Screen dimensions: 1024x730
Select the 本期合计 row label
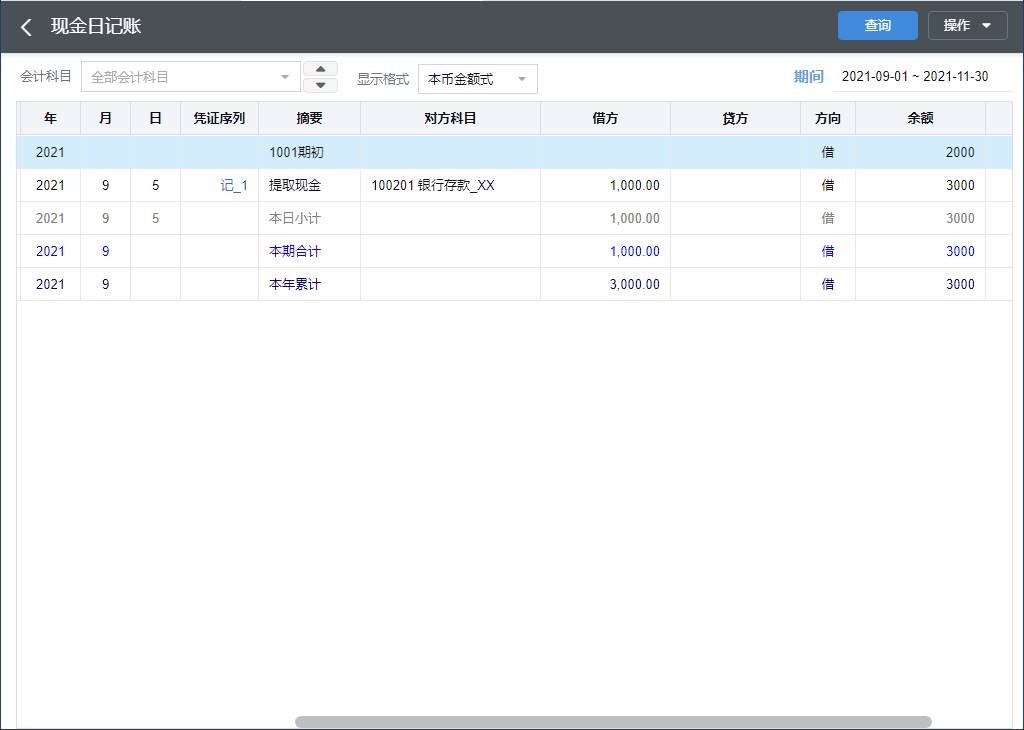[295, 251]
